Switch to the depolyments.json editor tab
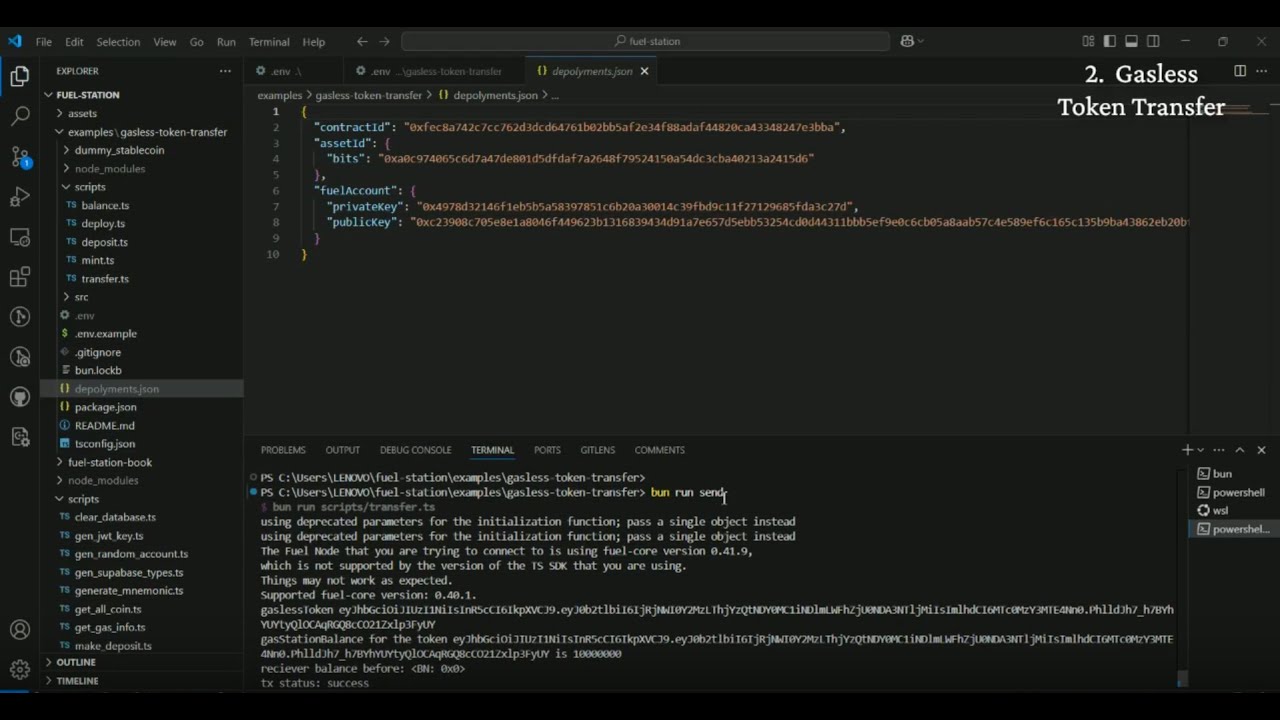 pyautogui.click(x=591, y=71)
